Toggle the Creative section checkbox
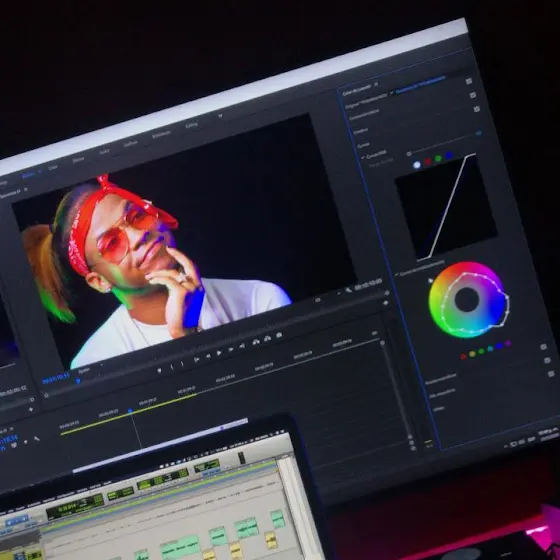The height and width of the screenshot is (560, 560). click(472, 95)
